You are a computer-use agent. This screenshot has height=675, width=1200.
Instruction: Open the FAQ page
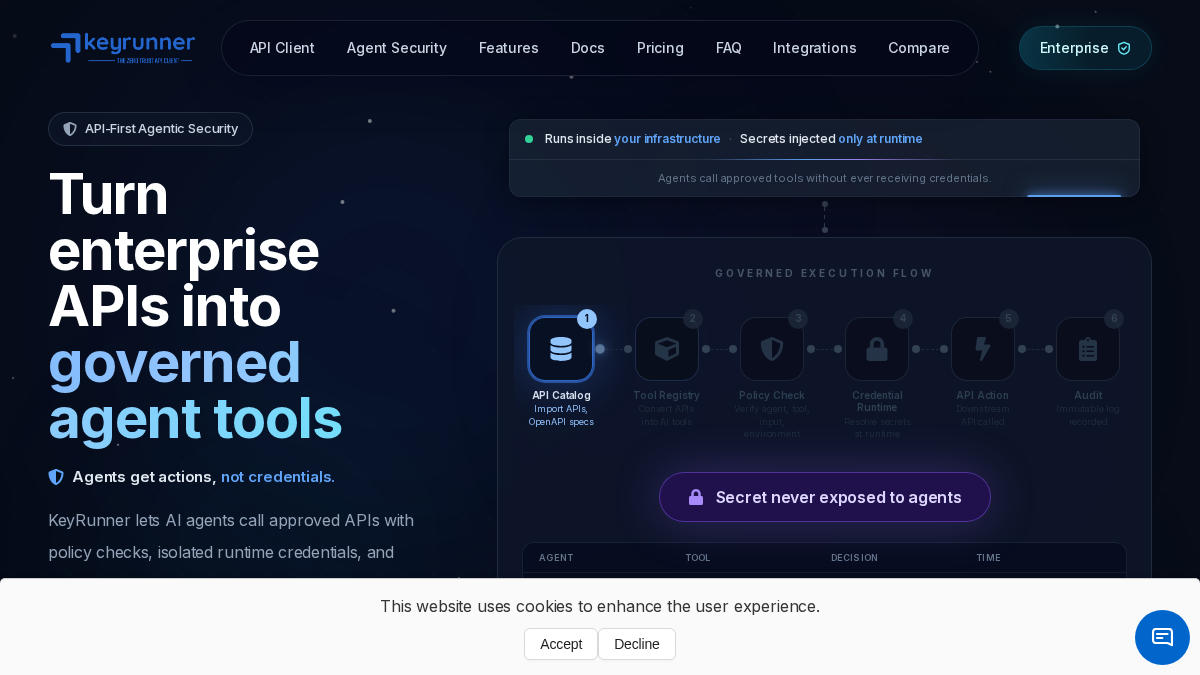click(x=729, y=48)
